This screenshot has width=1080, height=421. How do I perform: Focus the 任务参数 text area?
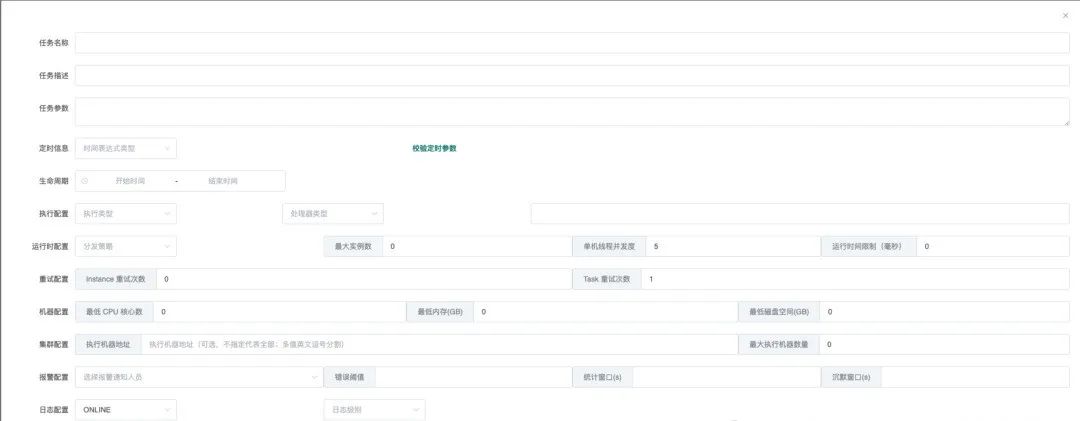click(572, 112)
